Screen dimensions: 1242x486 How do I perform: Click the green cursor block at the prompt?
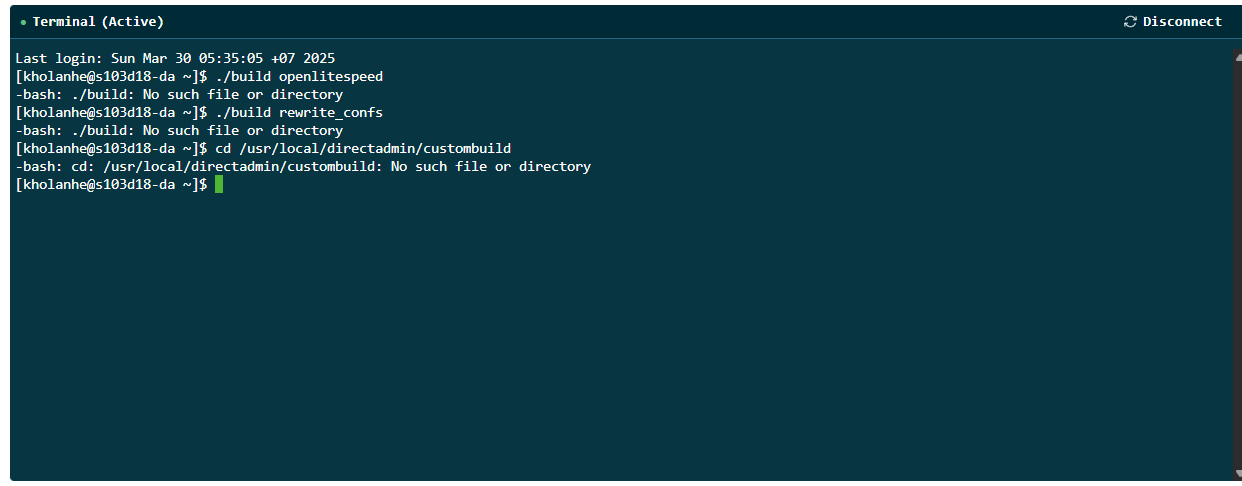219,185
